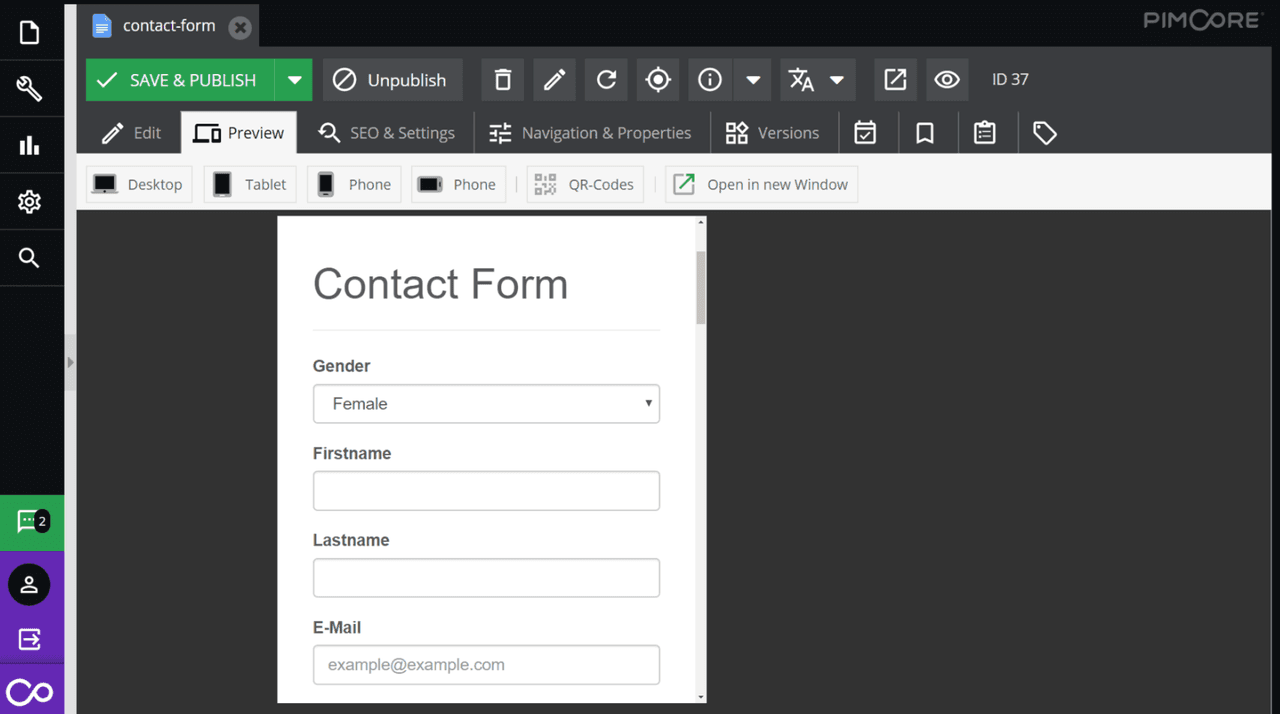Close the contact-form tab
This screenshot has height=714, width=1280.
[240, 28]
